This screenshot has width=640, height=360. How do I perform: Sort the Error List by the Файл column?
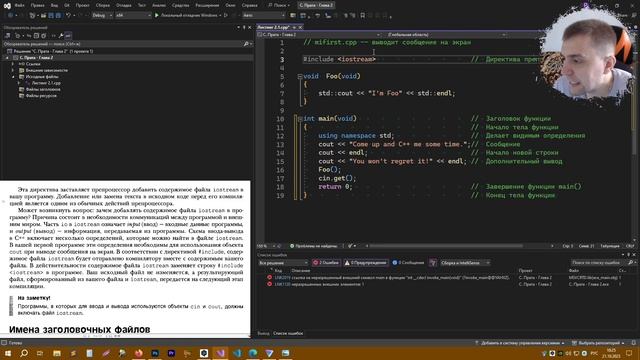(x=573, y=271)
